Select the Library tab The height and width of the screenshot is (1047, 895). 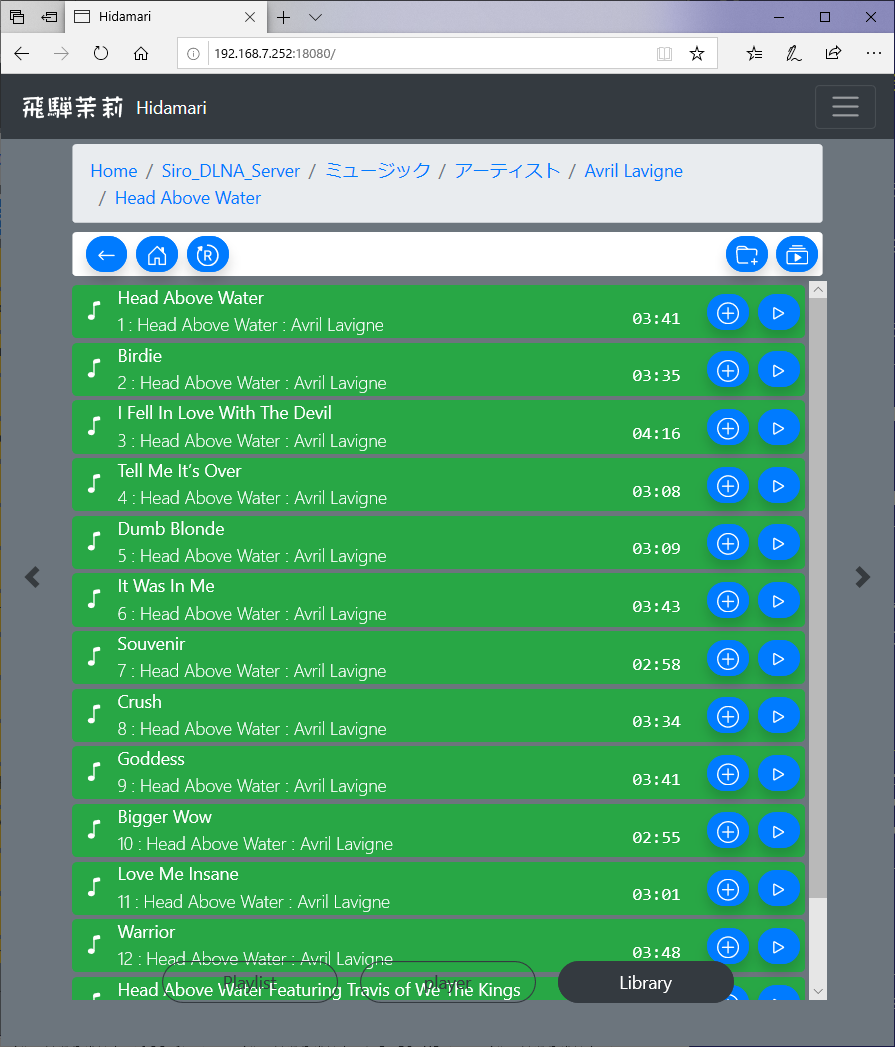click(645, 982)
